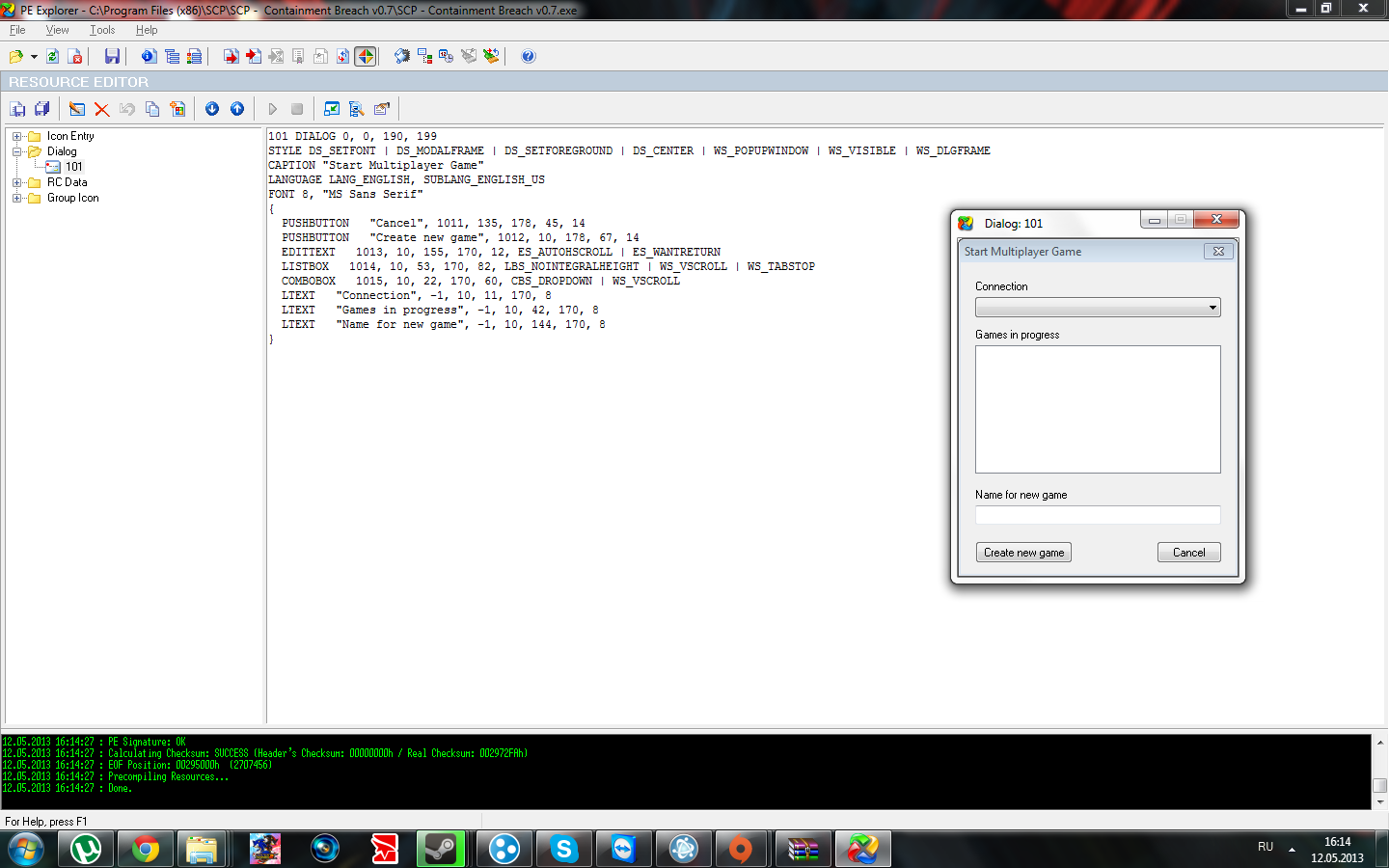Toggle preview window icon in resource toolbar

(332, 109)
